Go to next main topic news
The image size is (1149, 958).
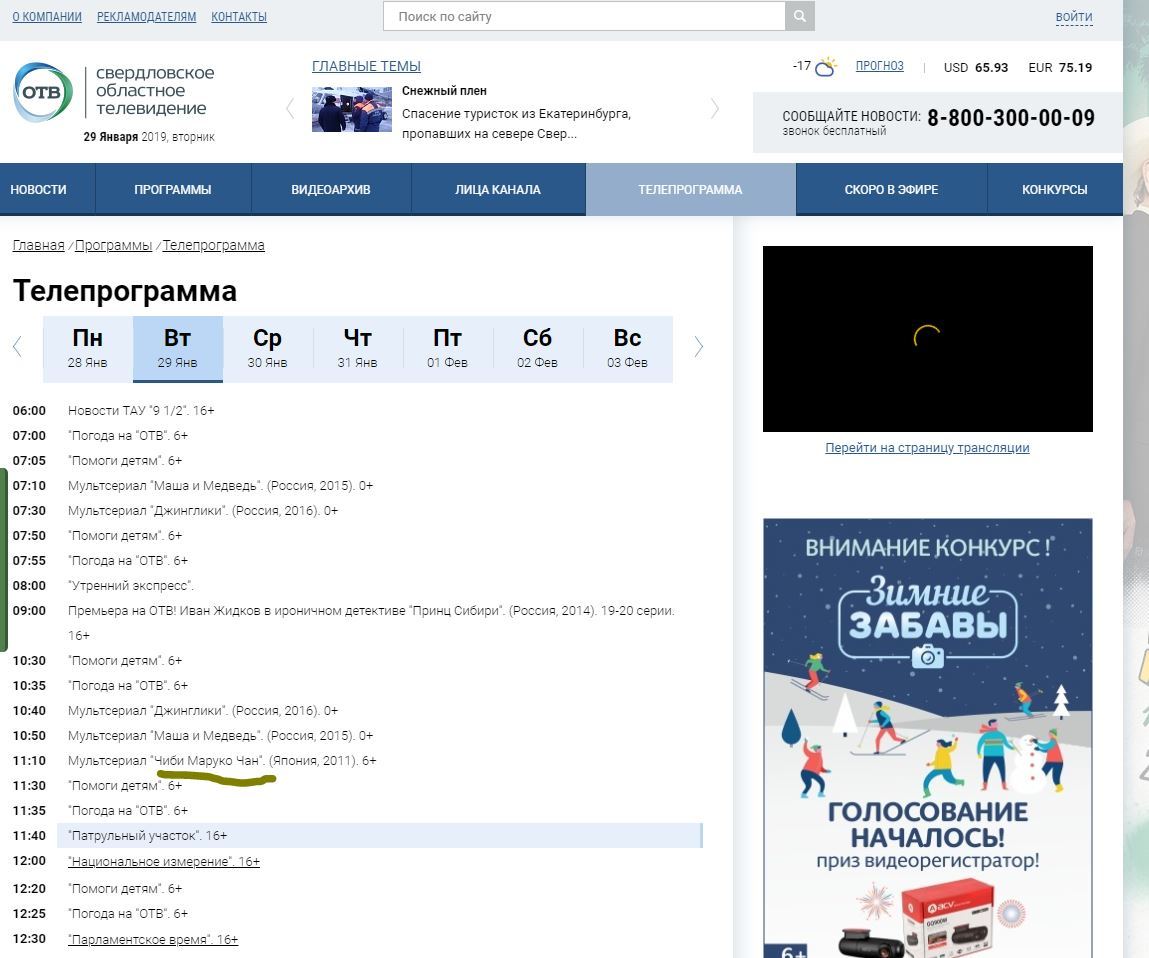715,109
